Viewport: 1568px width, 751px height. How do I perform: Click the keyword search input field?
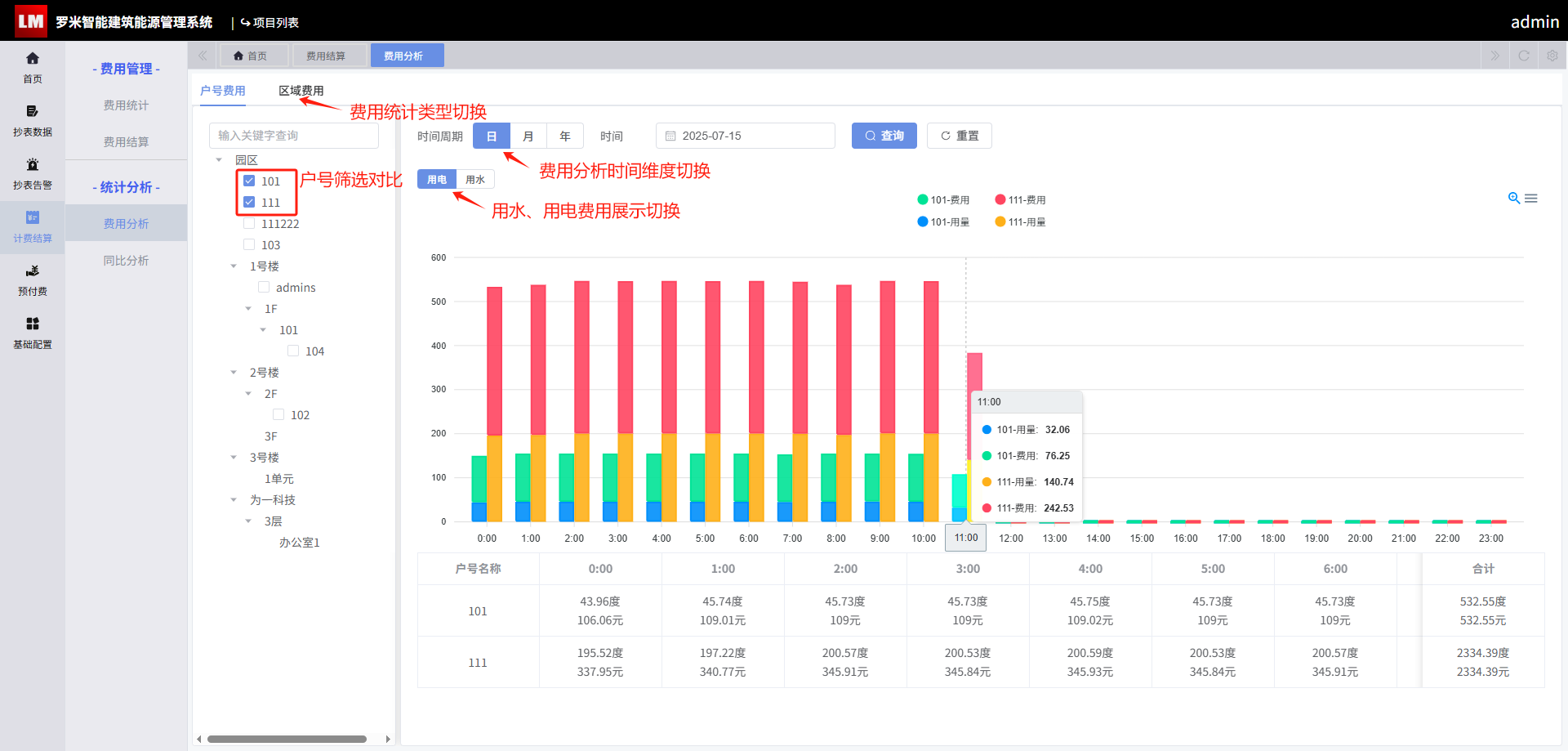[x=294, y=136]
